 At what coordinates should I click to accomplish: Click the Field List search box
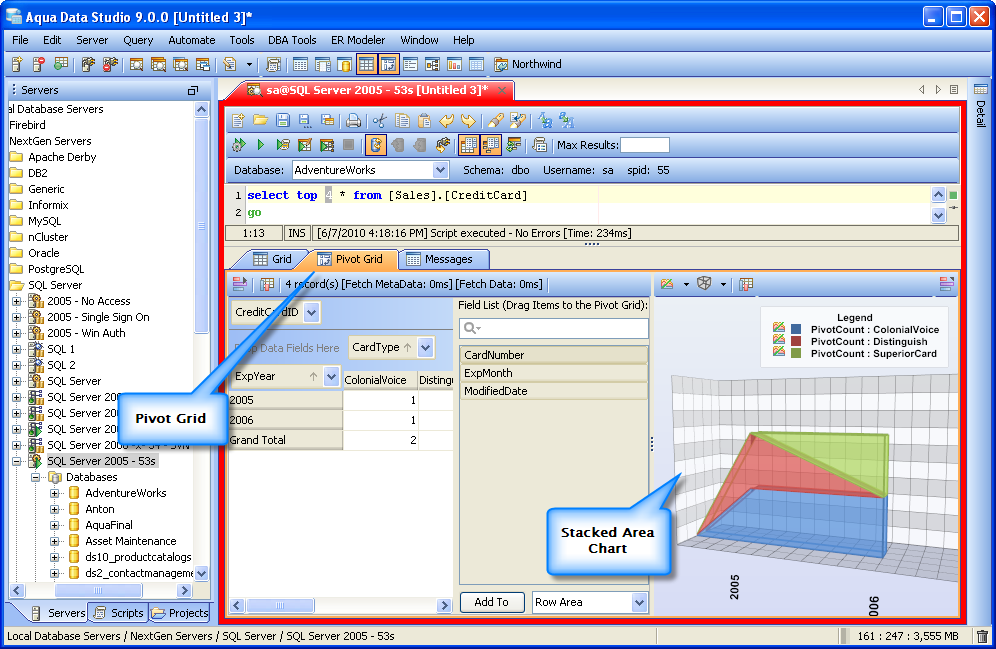coord(553,328)
